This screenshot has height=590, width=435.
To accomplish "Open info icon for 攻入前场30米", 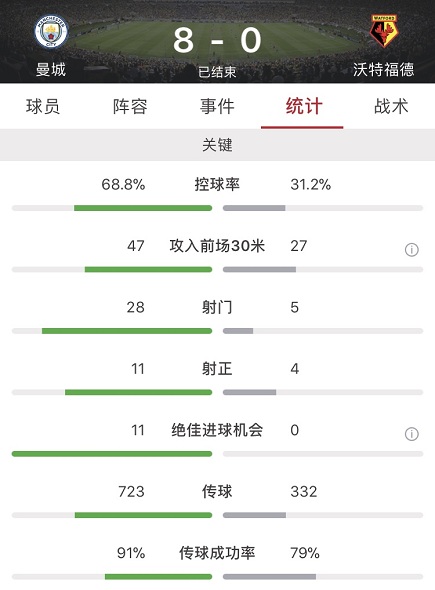I will tap(411, 249).
